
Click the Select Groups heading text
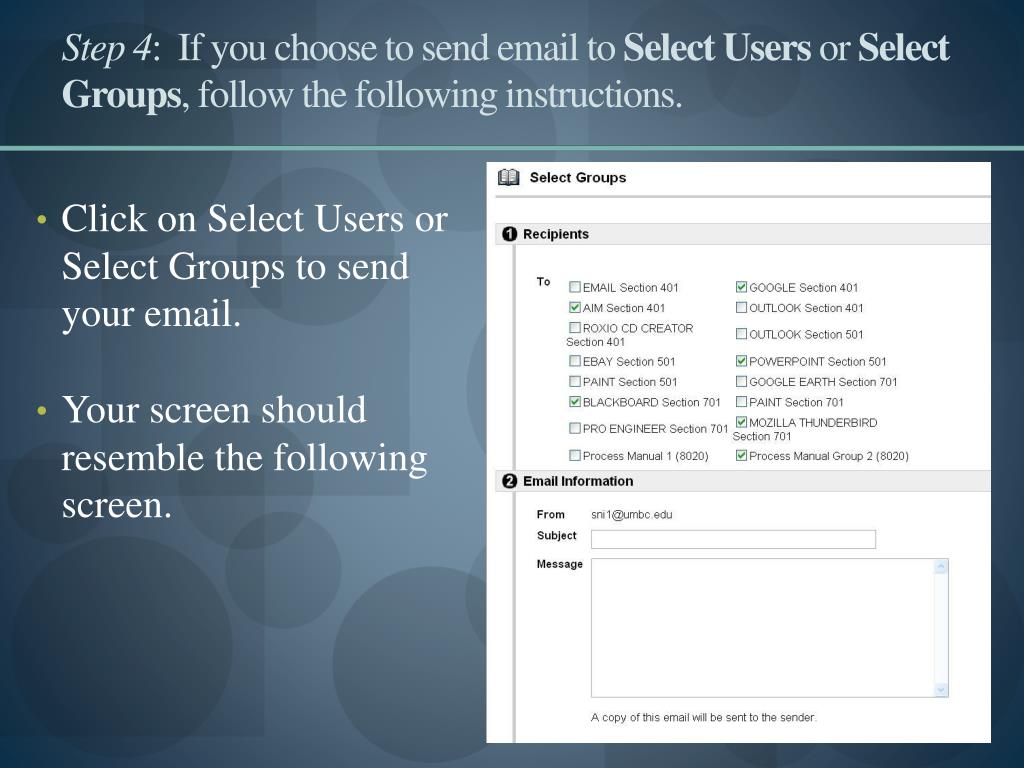pos(577,178)
